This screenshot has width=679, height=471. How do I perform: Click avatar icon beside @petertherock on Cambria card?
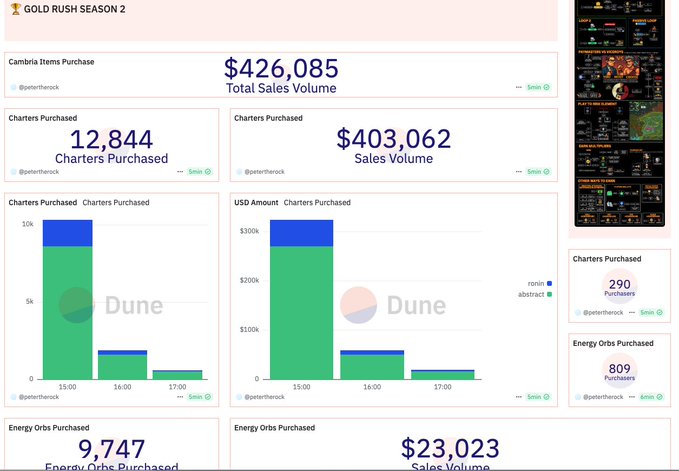point(13,87)
